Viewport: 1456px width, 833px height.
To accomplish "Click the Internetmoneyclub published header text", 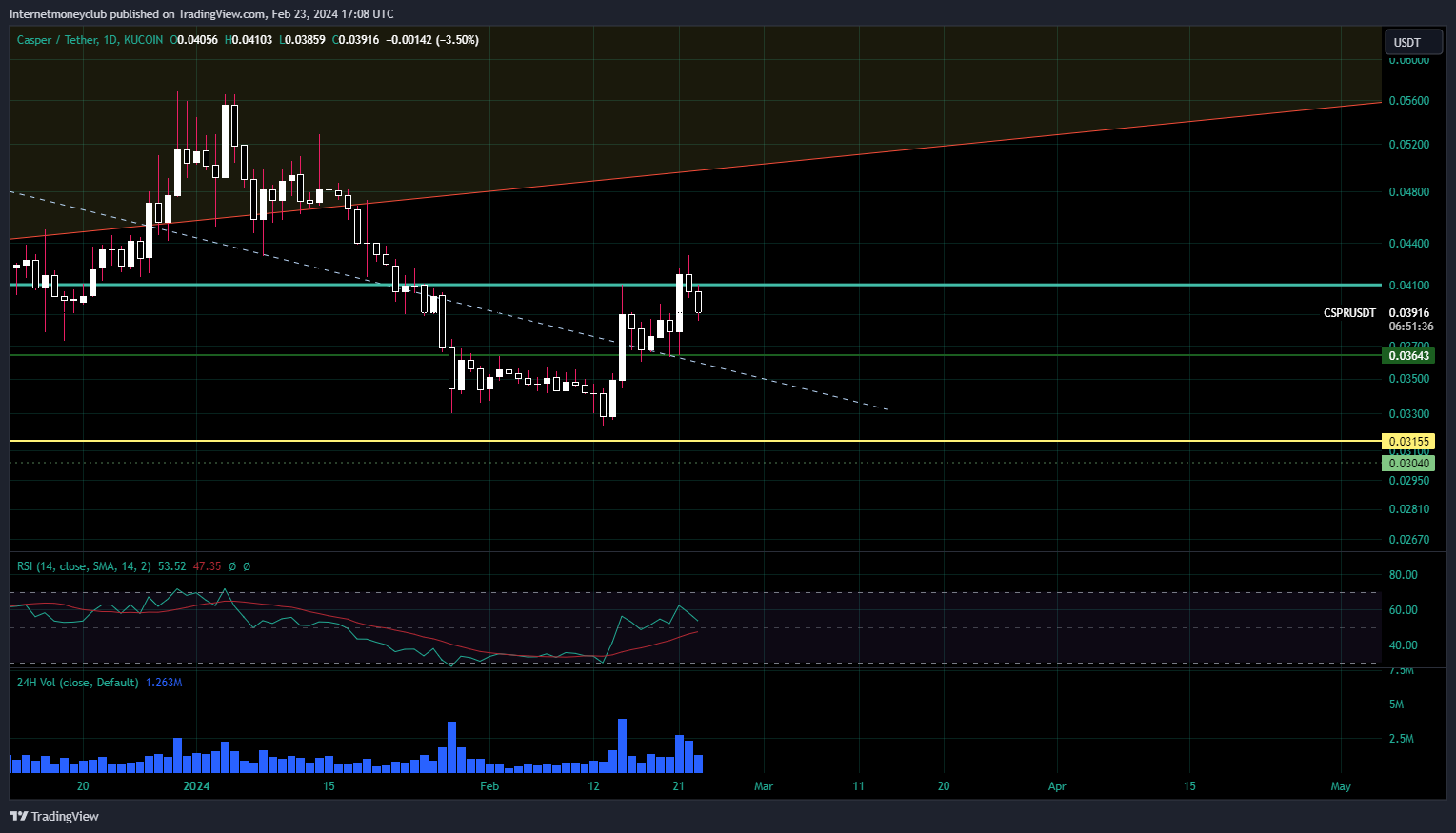I will (201, 13).
